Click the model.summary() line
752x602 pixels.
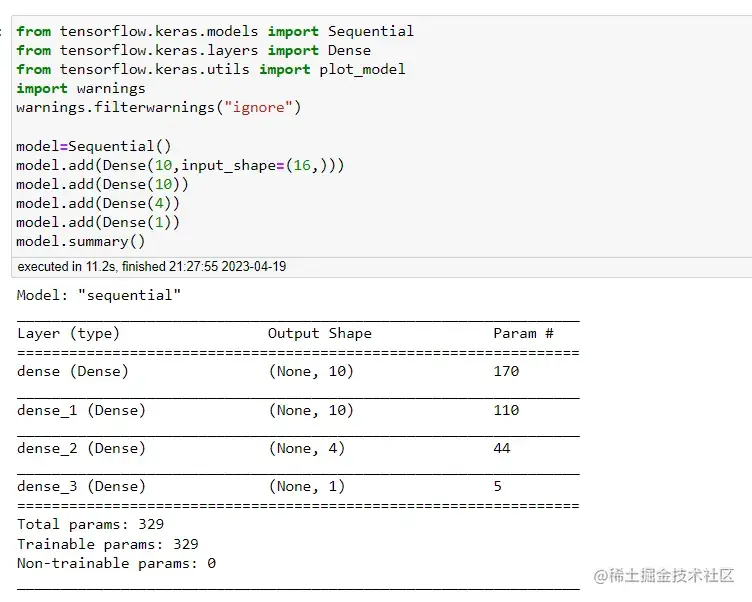click(81, 241)
